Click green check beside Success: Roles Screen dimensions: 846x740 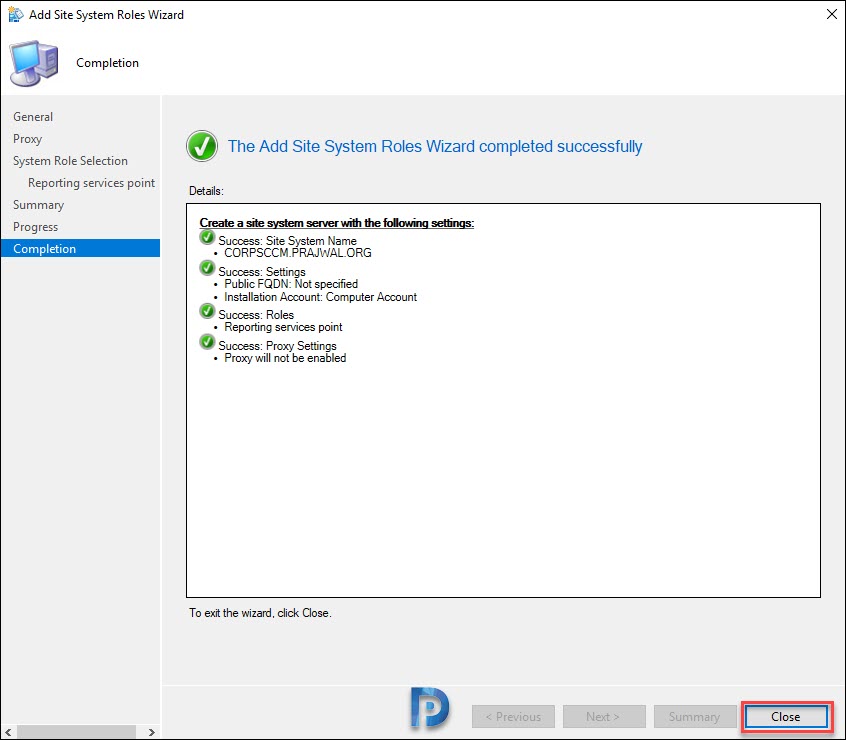[207, 311]
